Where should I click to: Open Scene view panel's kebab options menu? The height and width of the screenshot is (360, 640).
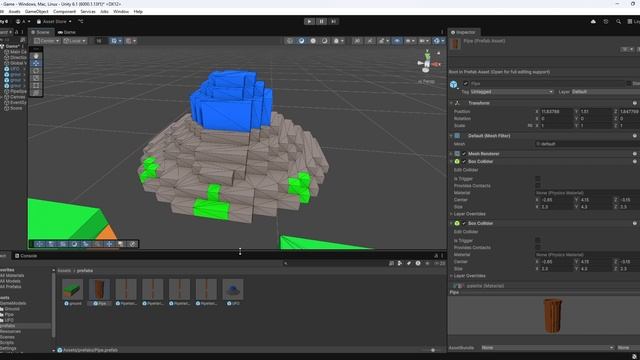pyautogui.click(x=442, y=32)
